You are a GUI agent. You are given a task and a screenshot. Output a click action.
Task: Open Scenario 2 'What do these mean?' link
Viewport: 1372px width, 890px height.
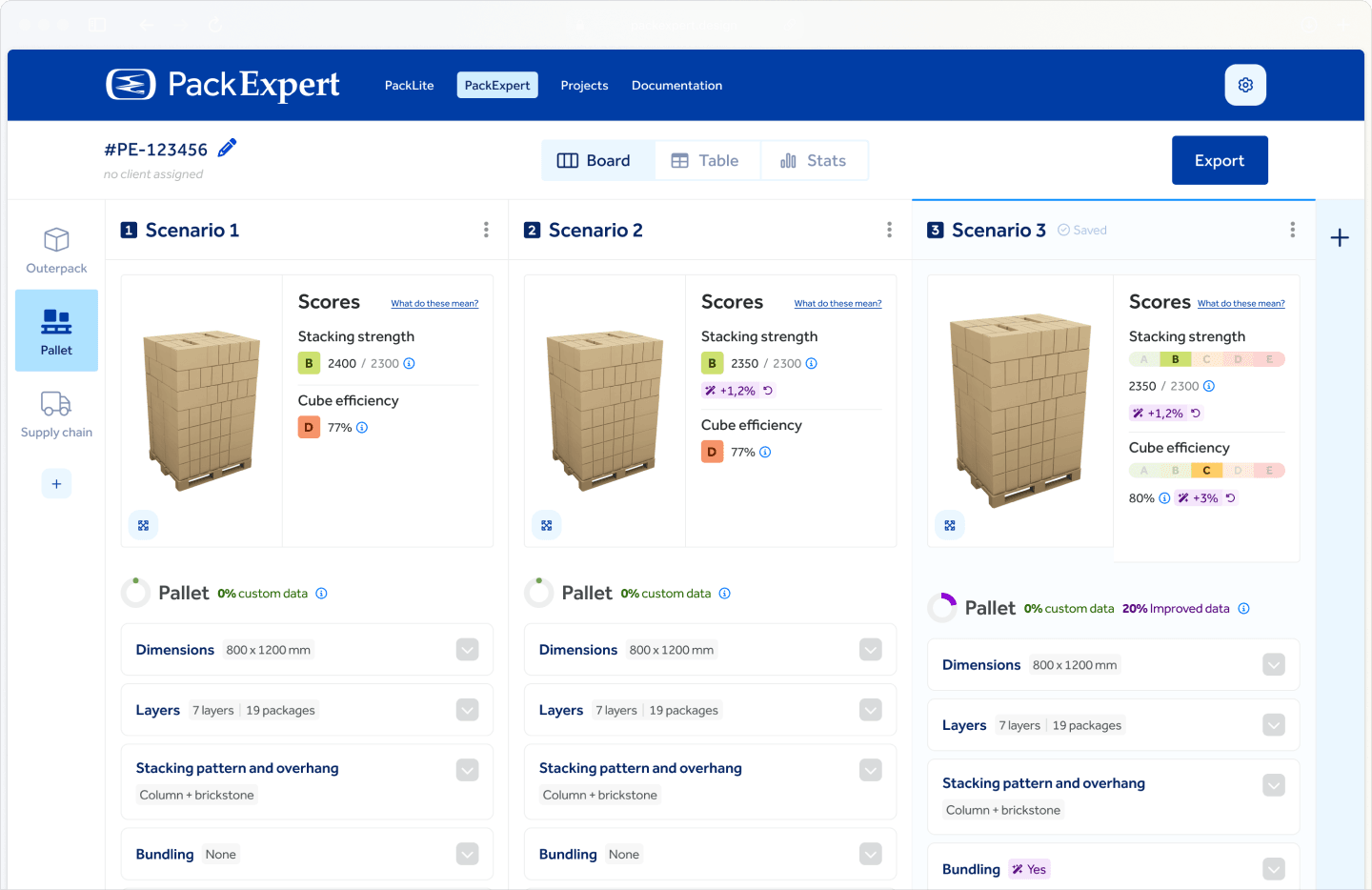(837, 304)
